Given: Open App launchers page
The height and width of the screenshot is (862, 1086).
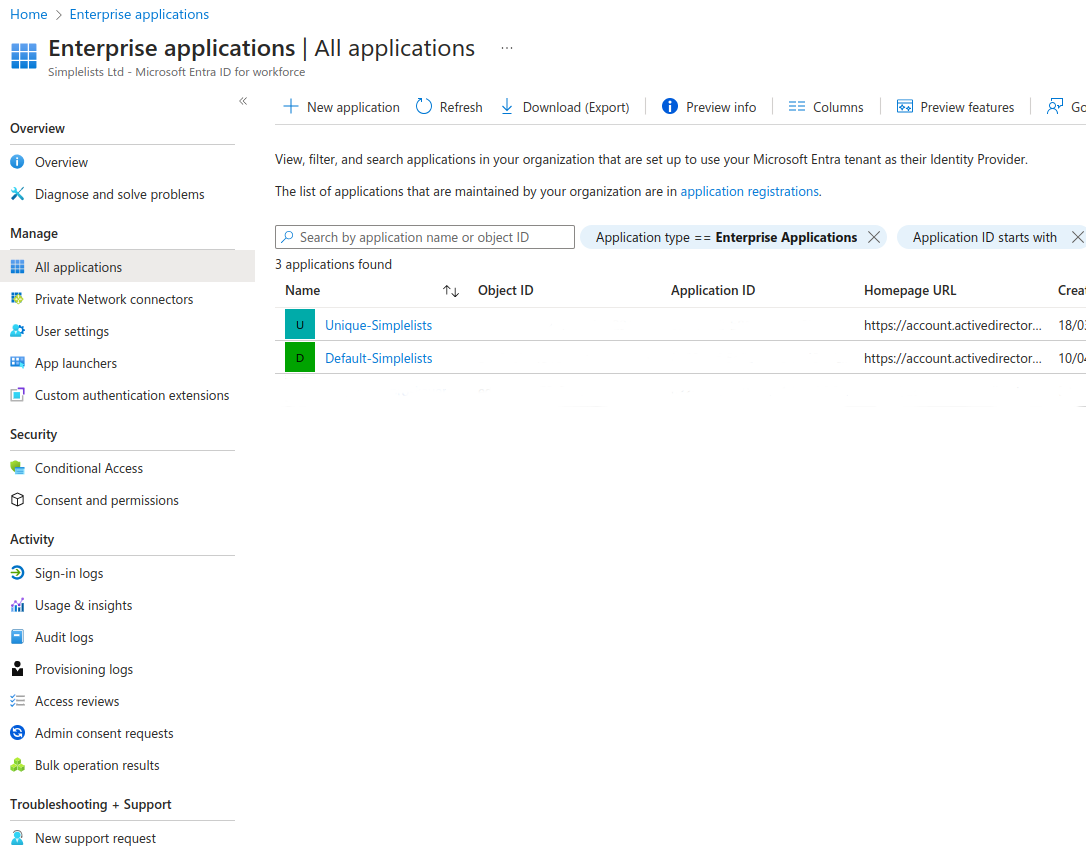Looking at the screenshot, I should pyautogui.click(x=127, y=363).
